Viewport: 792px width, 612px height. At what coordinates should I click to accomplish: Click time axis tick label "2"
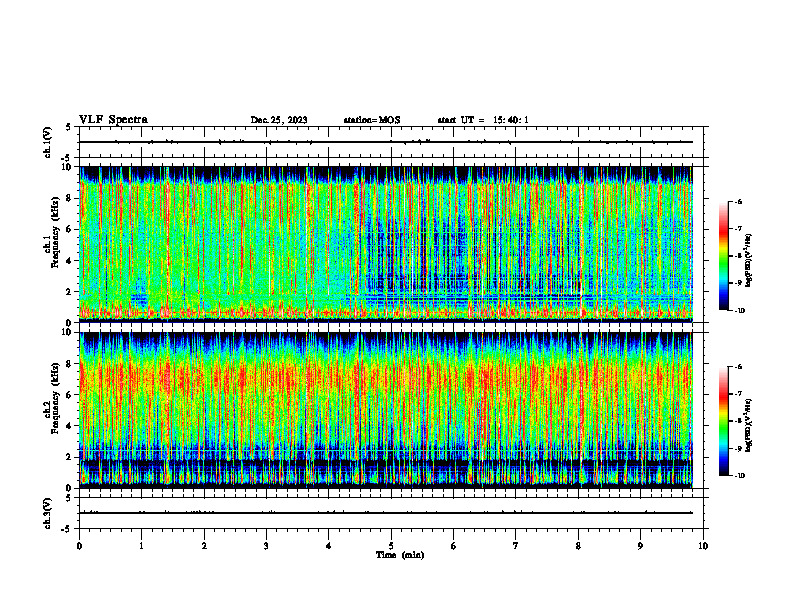204,546
